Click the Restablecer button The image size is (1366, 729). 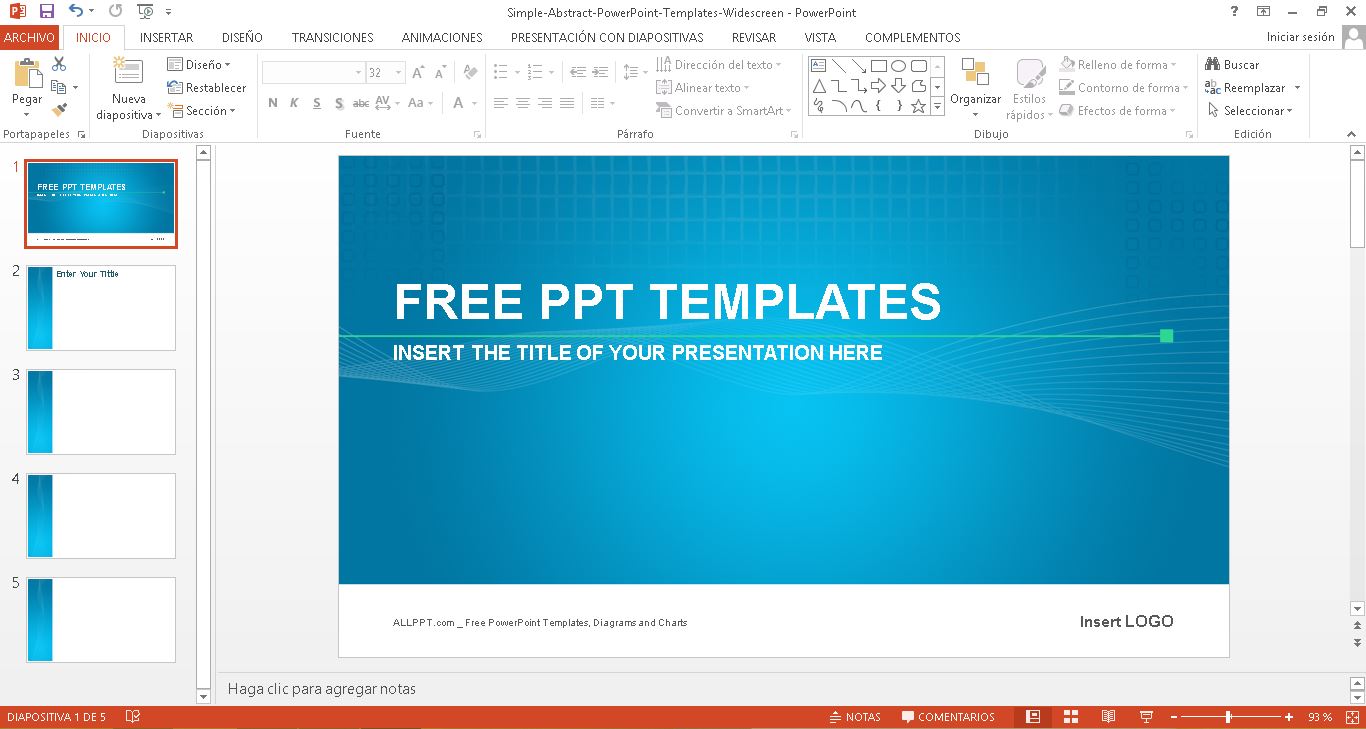click(207, 87)
